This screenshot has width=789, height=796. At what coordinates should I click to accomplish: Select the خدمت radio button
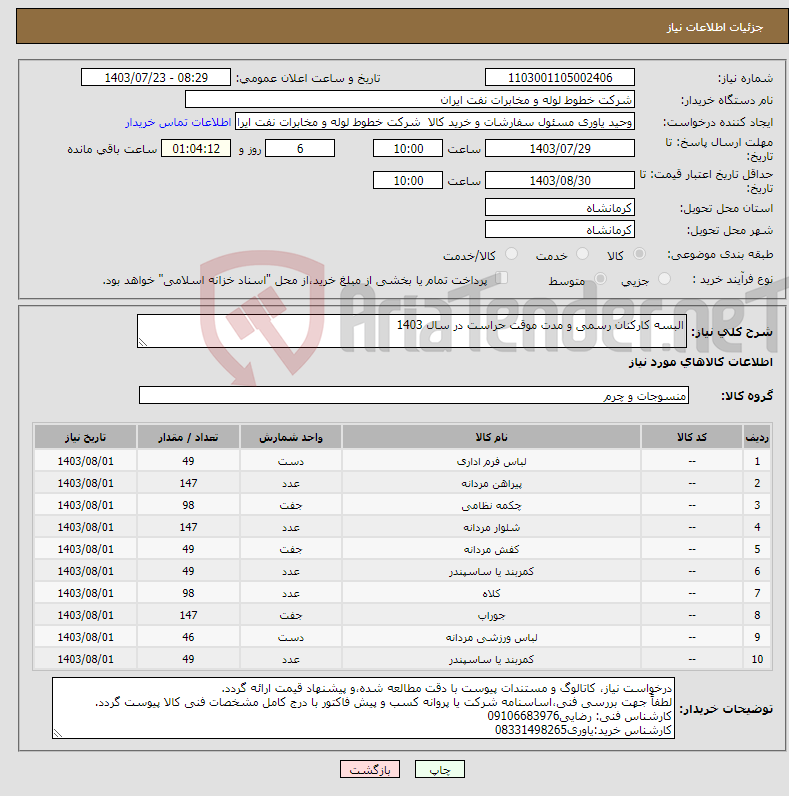(582, 254)
